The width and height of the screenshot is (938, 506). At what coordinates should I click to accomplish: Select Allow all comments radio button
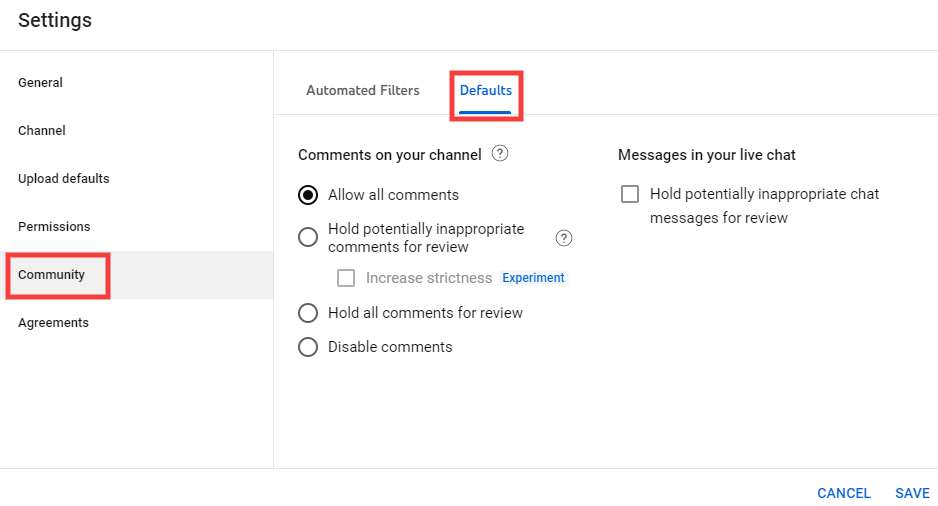tap(308, 195)
